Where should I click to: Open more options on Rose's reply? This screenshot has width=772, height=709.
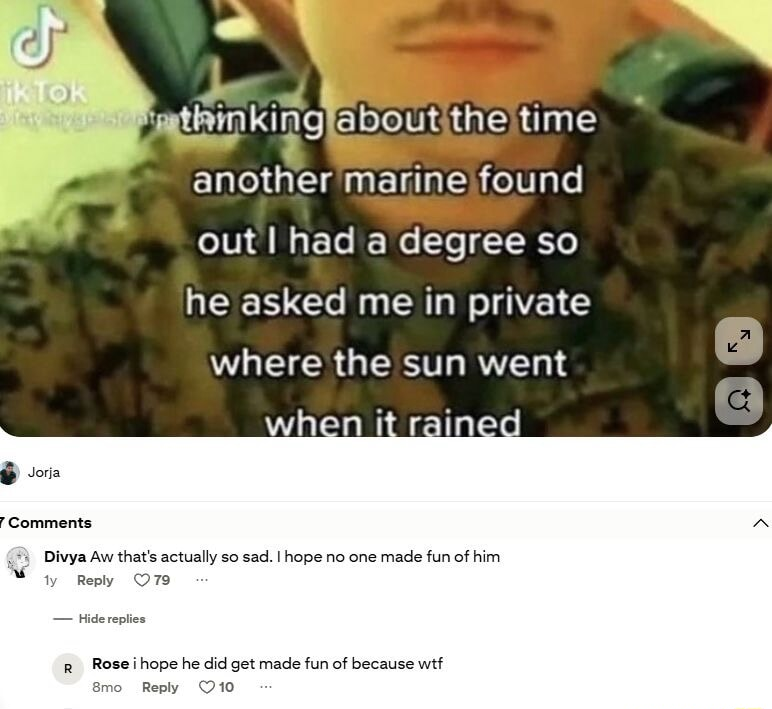click(x=266, y=687)
